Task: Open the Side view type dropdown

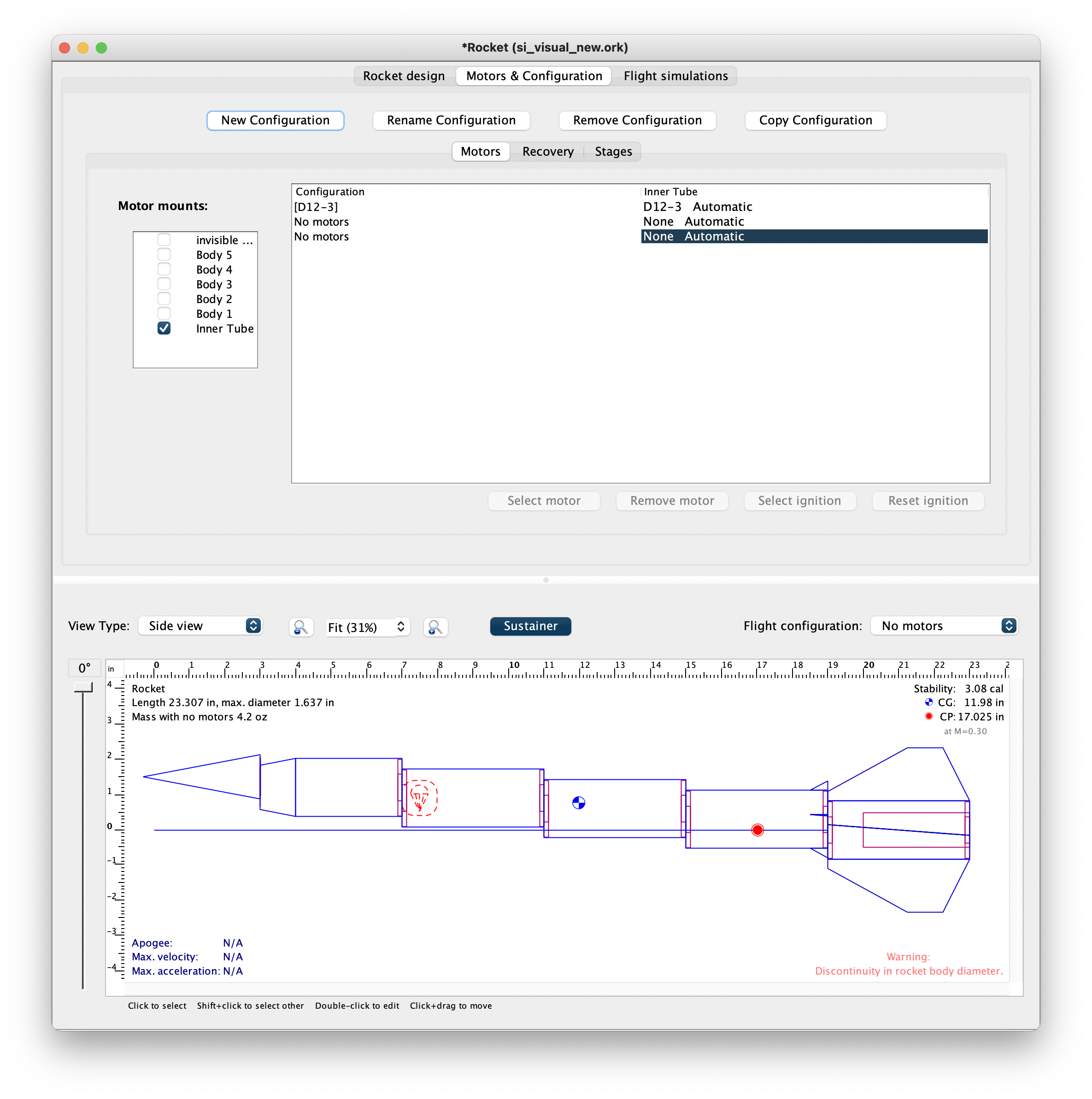Action: point(200,625)
